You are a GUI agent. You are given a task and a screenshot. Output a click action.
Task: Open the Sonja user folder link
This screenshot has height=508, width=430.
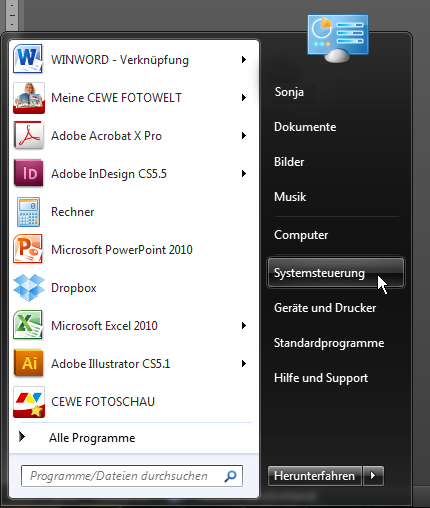289,92
